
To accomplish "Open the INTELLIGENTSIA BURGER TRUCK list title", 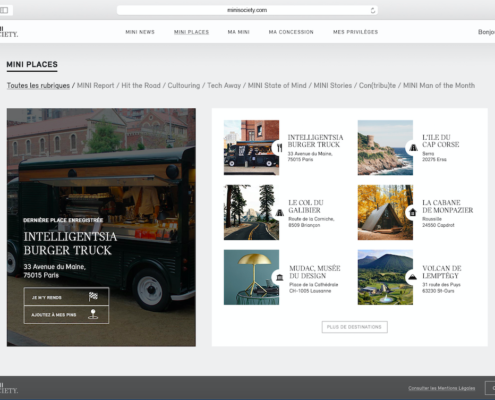I will 315,141.
